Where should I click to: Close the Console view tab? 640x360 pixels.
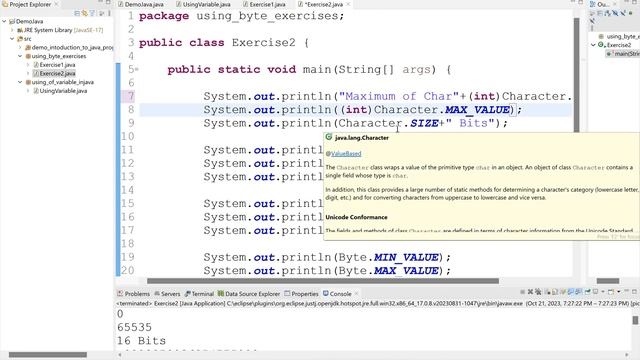(356, 293)
